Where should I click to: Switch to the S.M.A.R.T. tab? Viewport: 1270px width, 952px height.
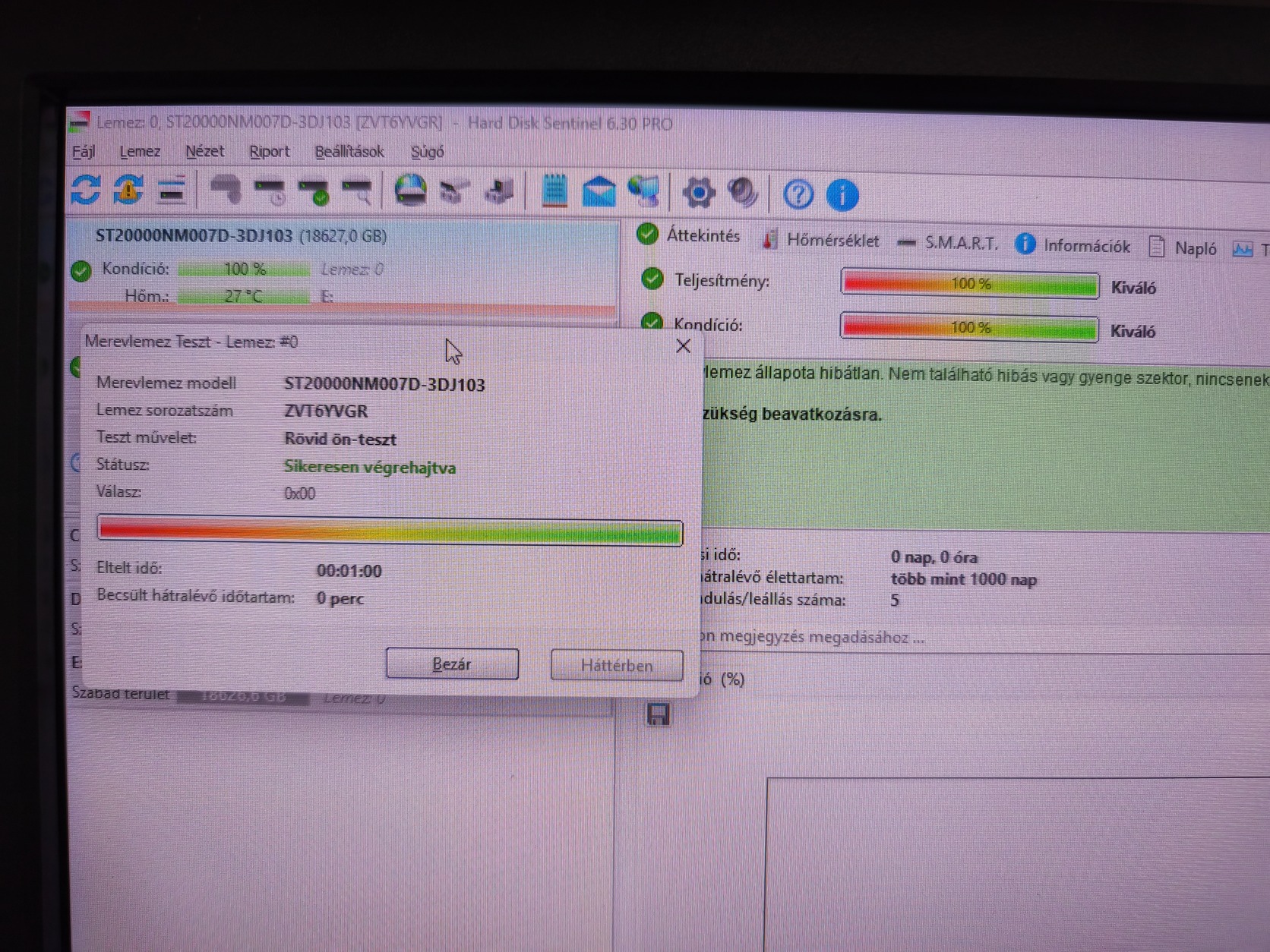coord(947,243)
